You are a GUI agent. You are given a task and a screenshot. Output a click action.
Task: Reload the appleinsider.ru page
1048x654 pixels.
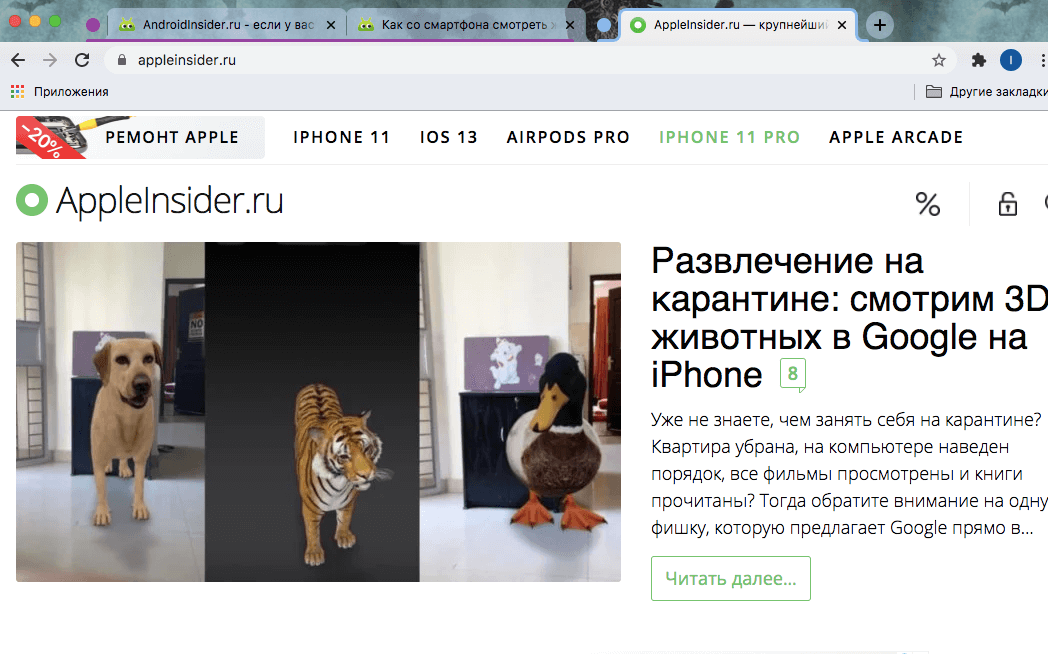click(x=82, y=60)
